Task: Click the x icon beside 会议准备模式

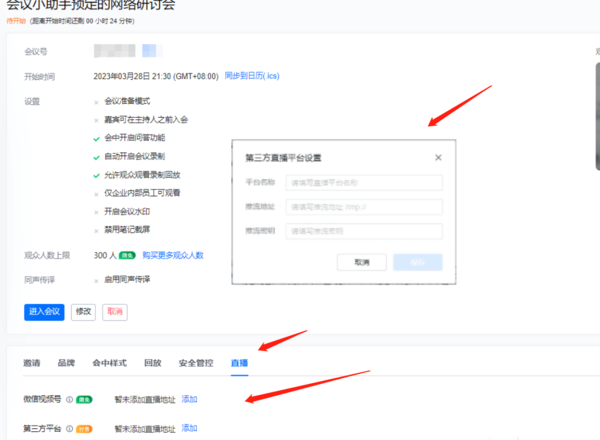Action: (96, 102)
